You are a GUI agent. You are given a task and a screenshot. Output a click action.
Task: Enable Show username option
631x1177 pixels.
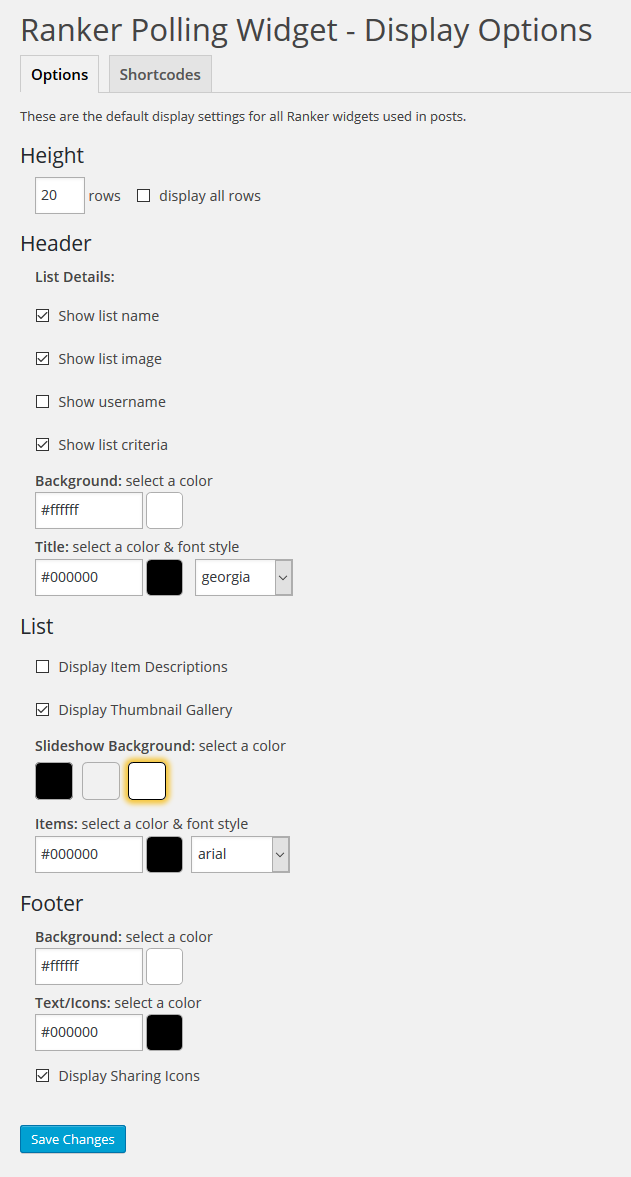click(x=42, y=402)
